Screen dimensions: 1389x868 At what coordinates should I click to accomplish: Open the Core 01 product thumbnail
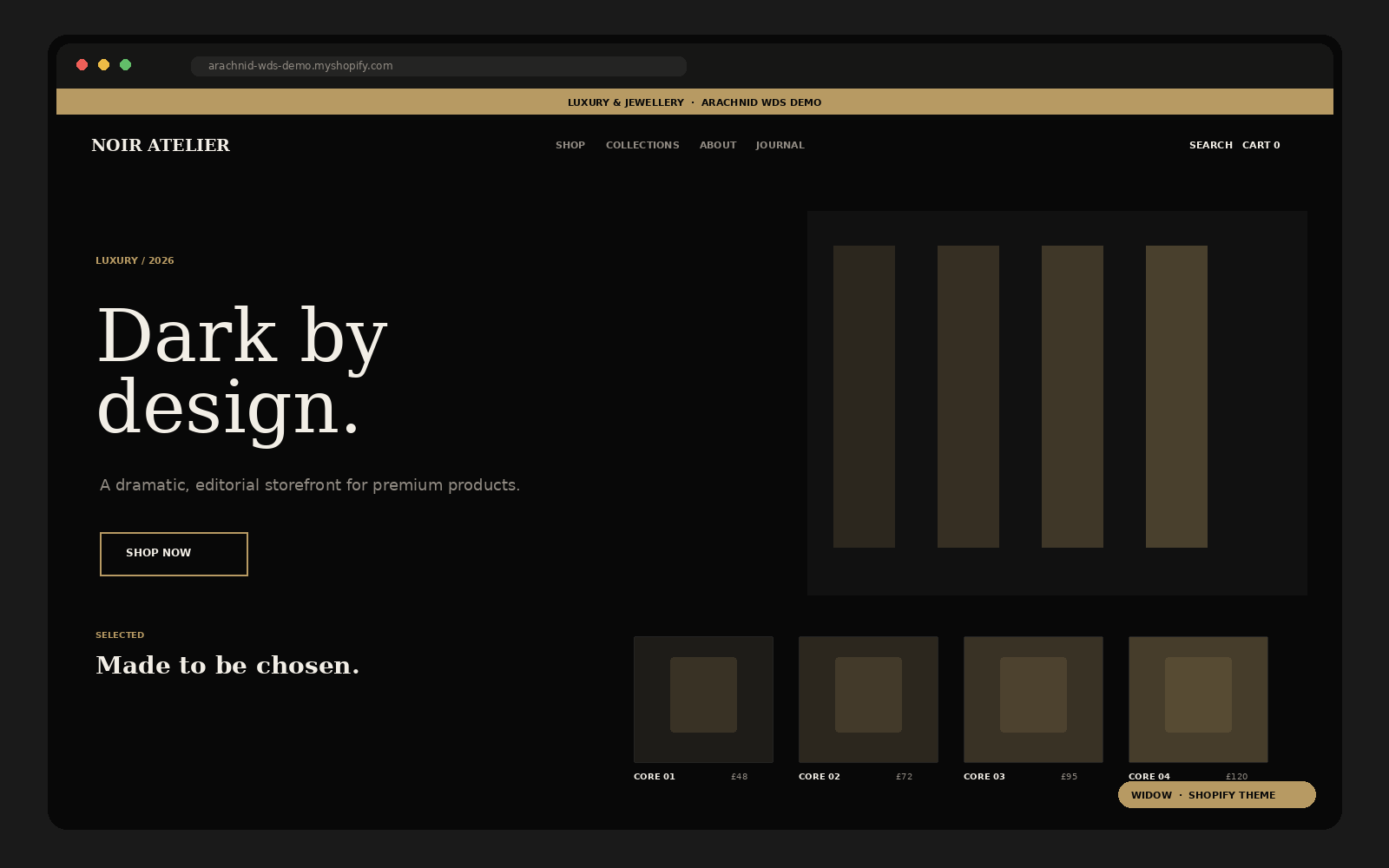coord(703,700)
